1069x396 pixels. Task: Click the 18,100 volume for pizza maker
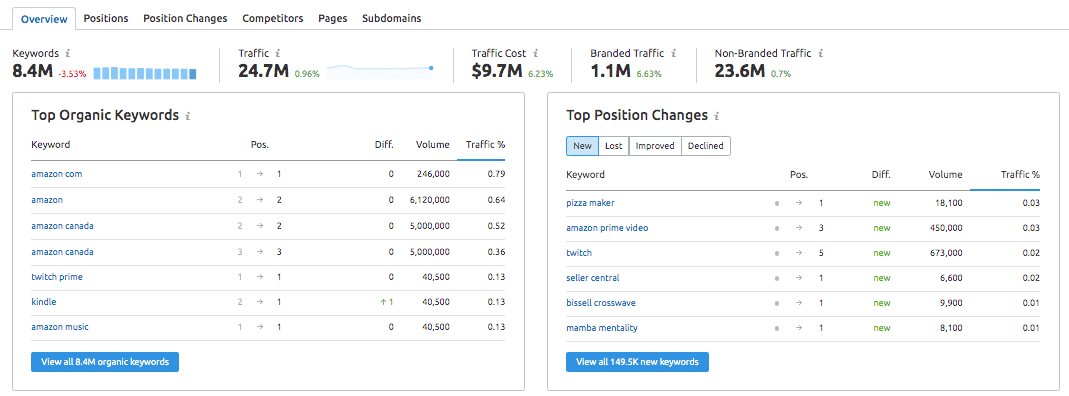point(949,202)
